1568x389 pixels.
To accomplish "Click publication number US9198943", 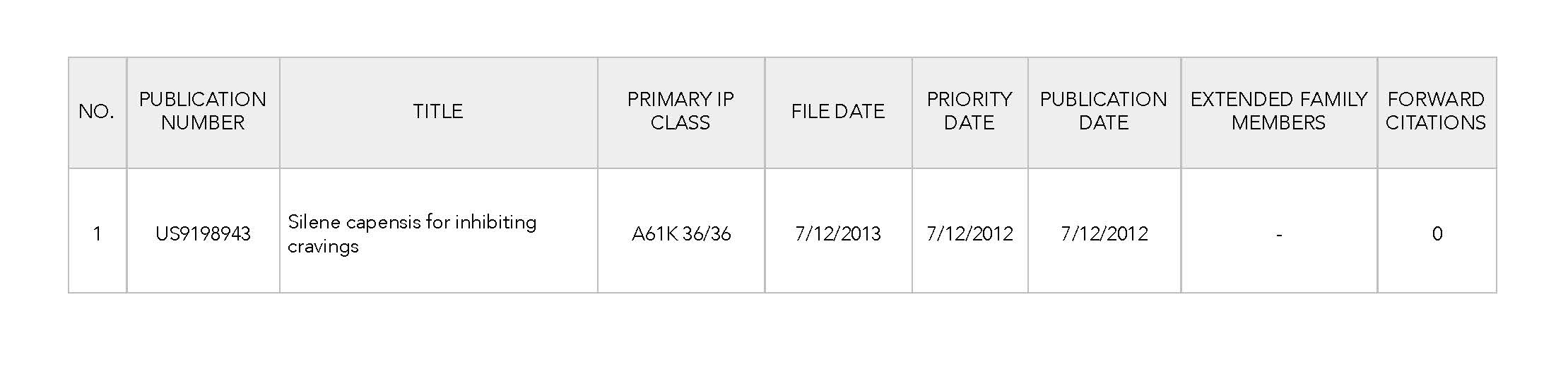I will pos(203,234).
